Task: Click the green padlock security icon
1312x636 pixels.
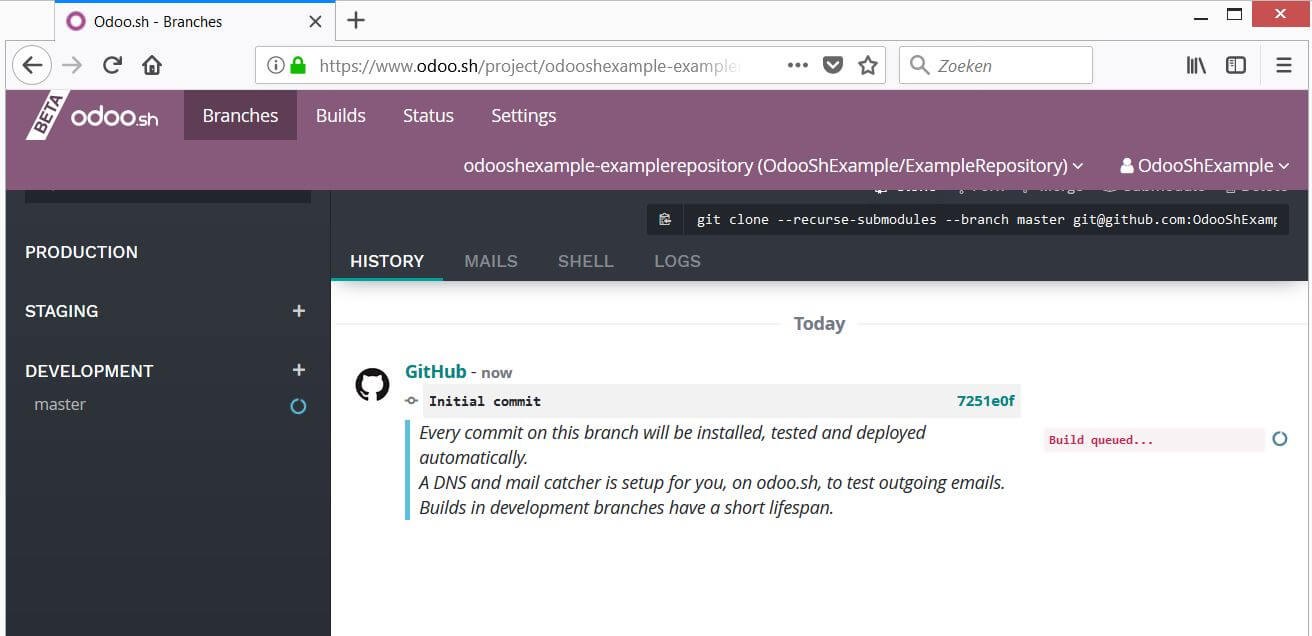Action: [297, 65]
